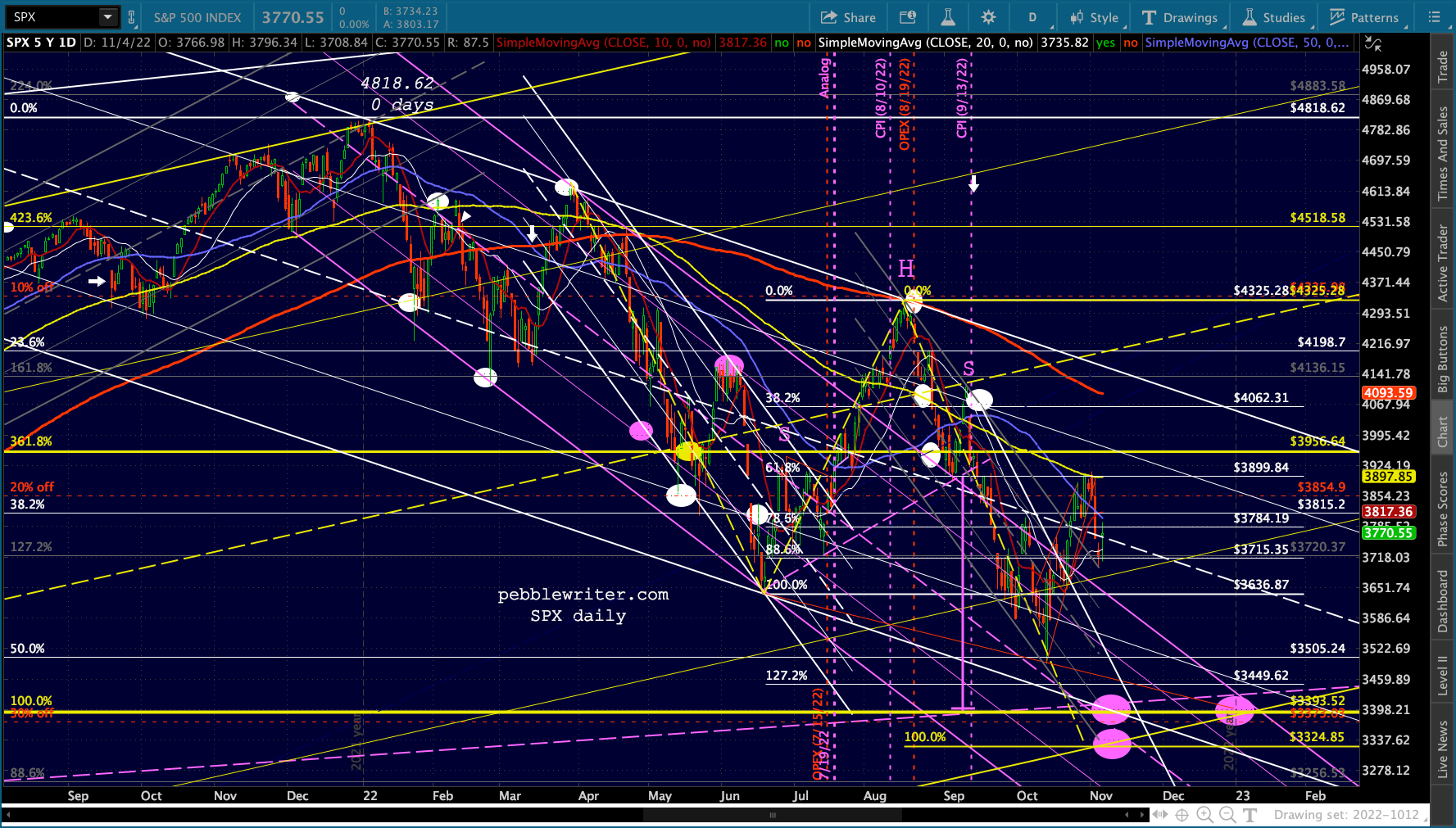Image resolution: width=1456 pixels, height=828 pixels.
Task: Click the OPEX (8/19/22) vertical line label
Action: [905, 103]
